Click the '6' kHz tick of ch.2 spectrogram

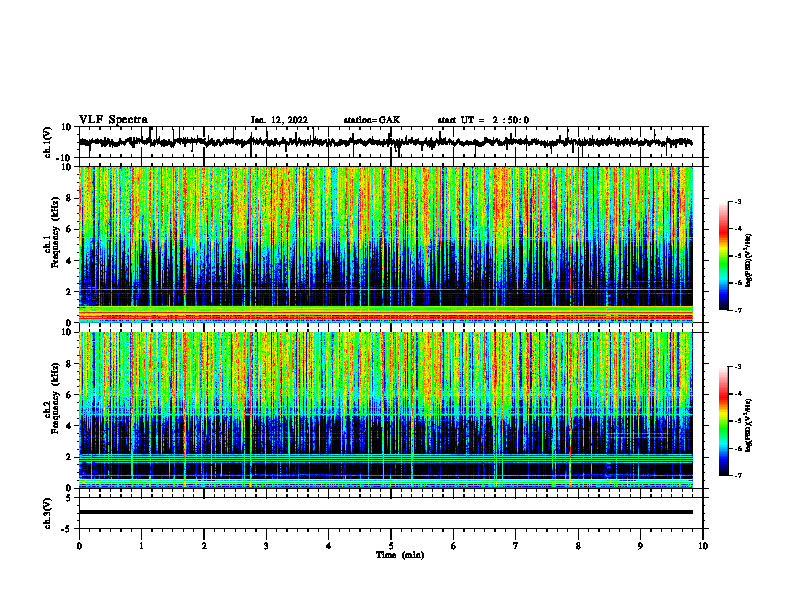70,395
